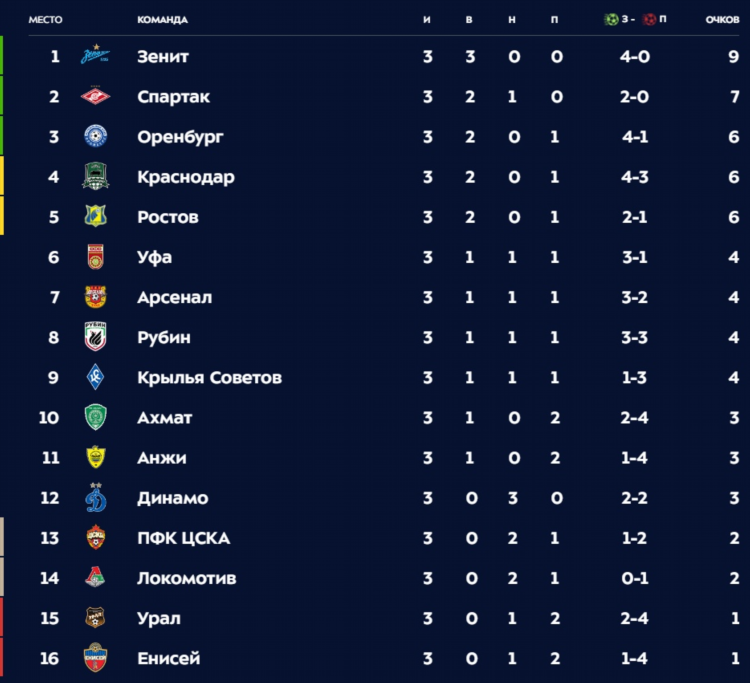
Task: Open the Krylya Sovetov crest icon
Action: coord(95,377)
